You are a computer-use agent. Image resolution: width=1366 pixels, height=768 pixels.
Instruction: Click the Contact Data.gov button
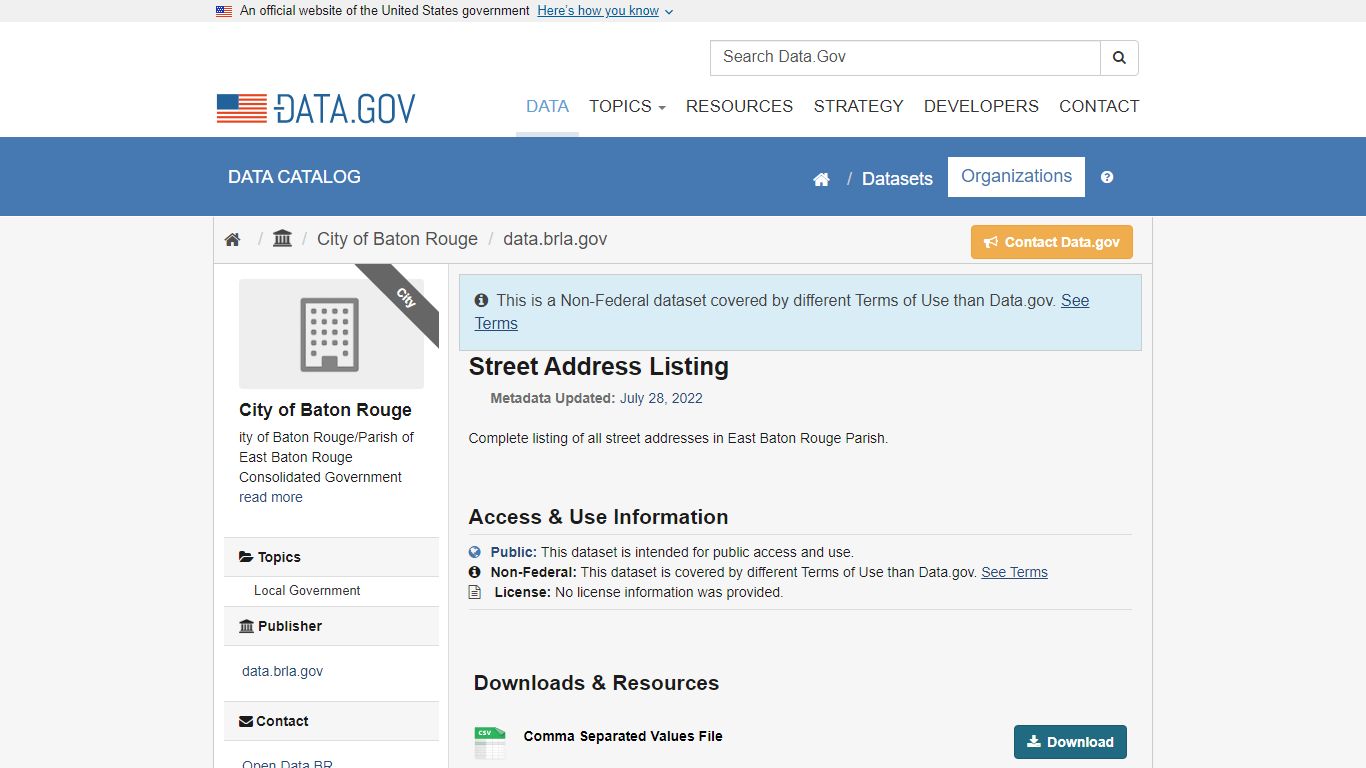[1052, 242]
